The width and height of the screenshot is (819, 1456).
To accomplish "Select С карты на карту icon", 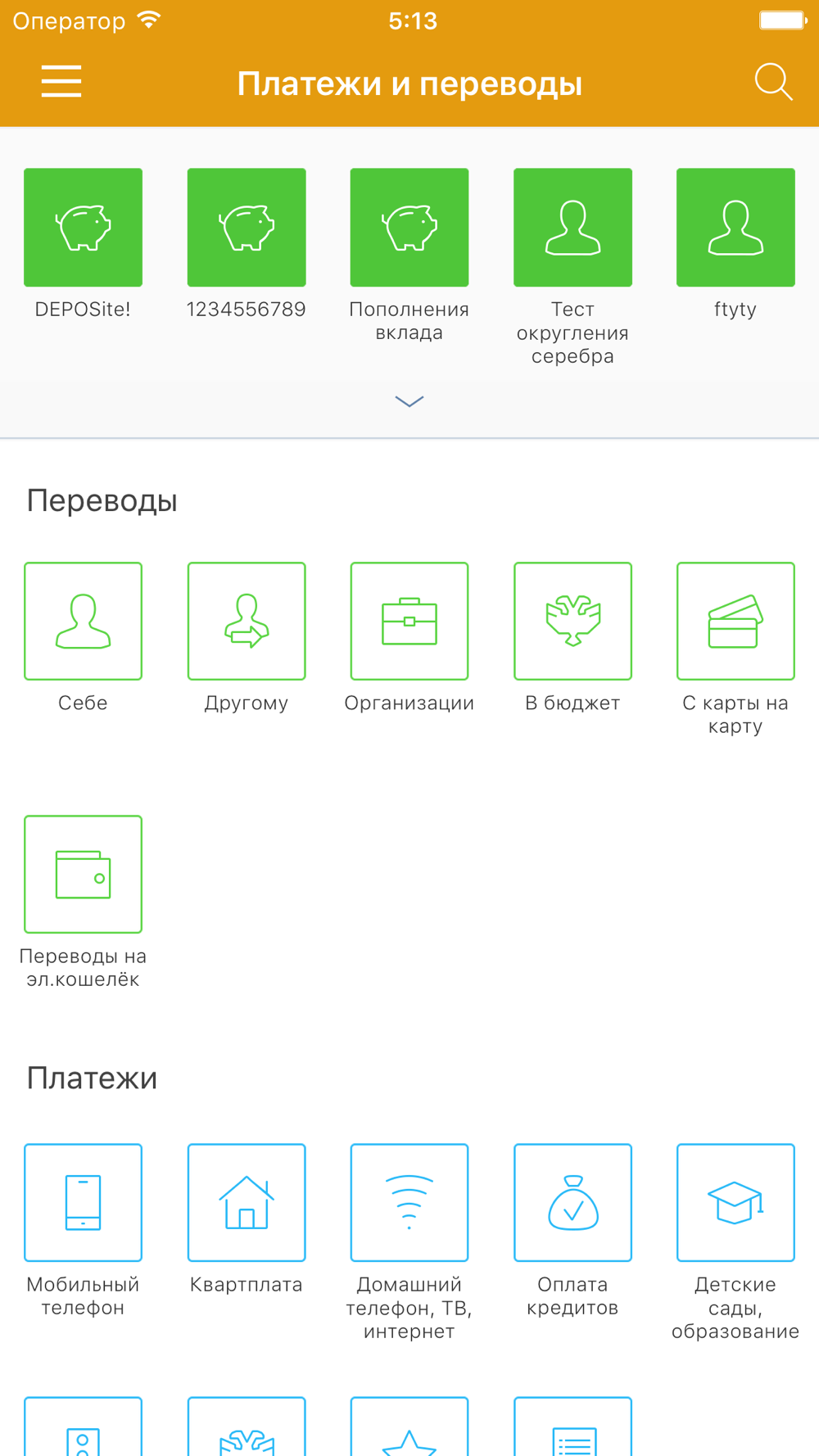I will (735, 621).
